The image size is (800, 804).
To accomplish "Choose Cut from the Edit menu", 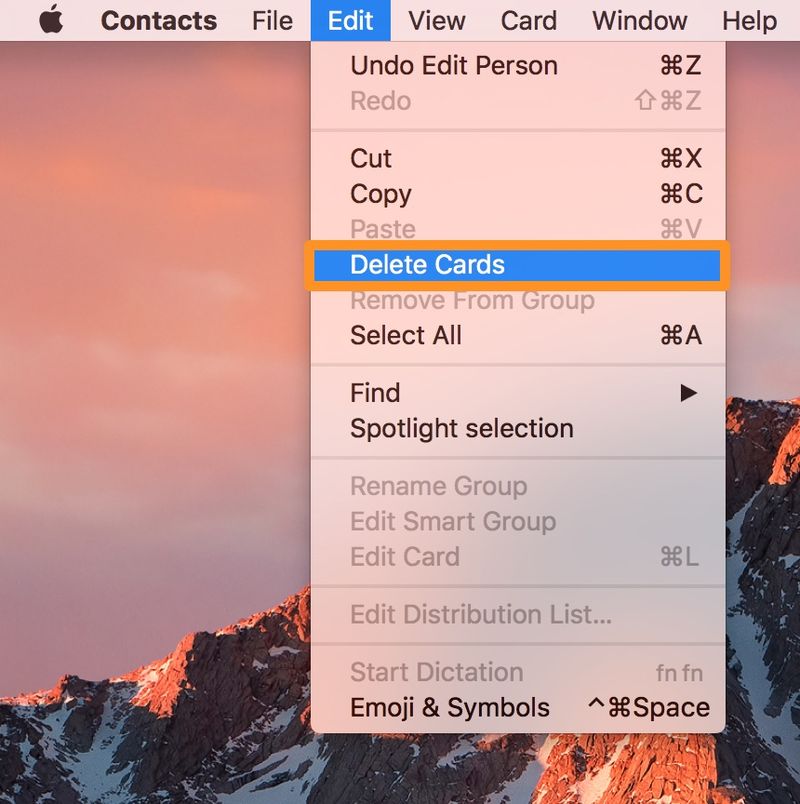I will 518,158.
